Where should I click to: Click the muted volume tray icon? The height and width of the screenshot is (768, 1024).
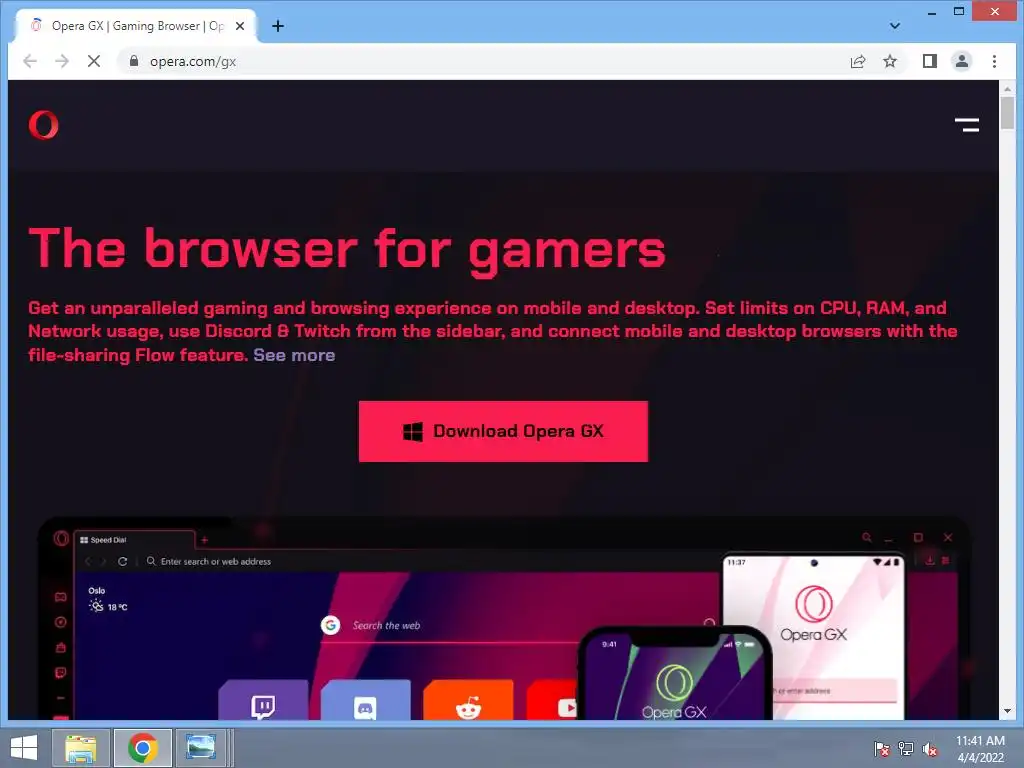[930, 749]
